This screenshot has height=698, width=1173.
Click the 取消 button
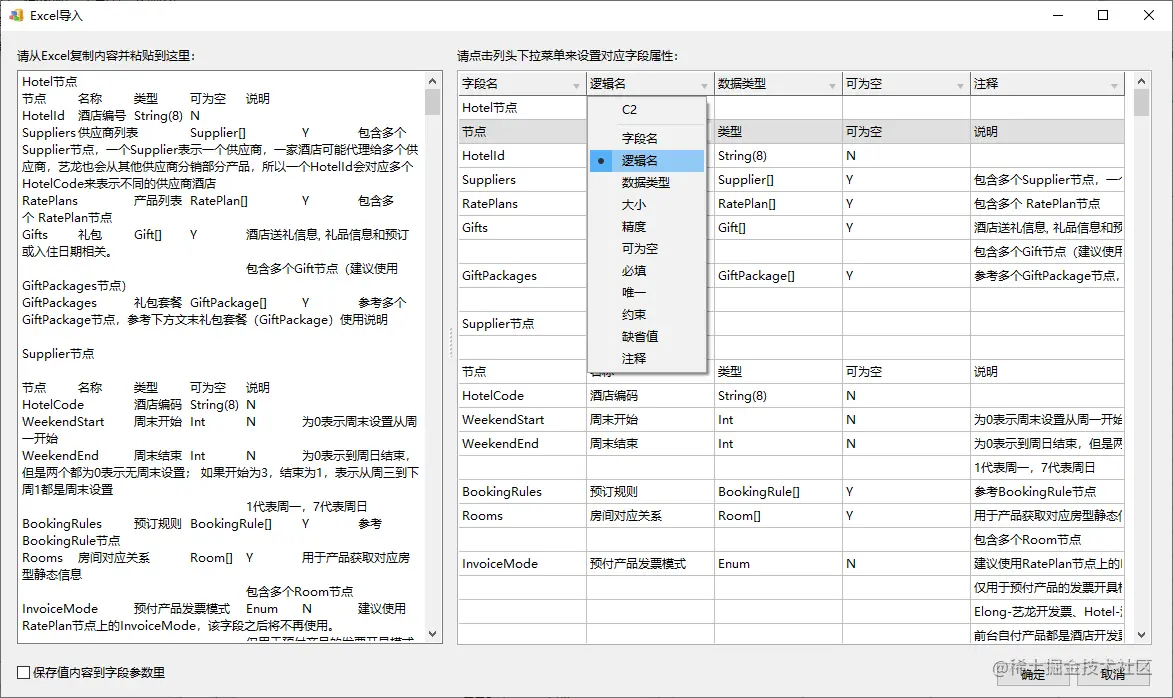(1112, 673)
